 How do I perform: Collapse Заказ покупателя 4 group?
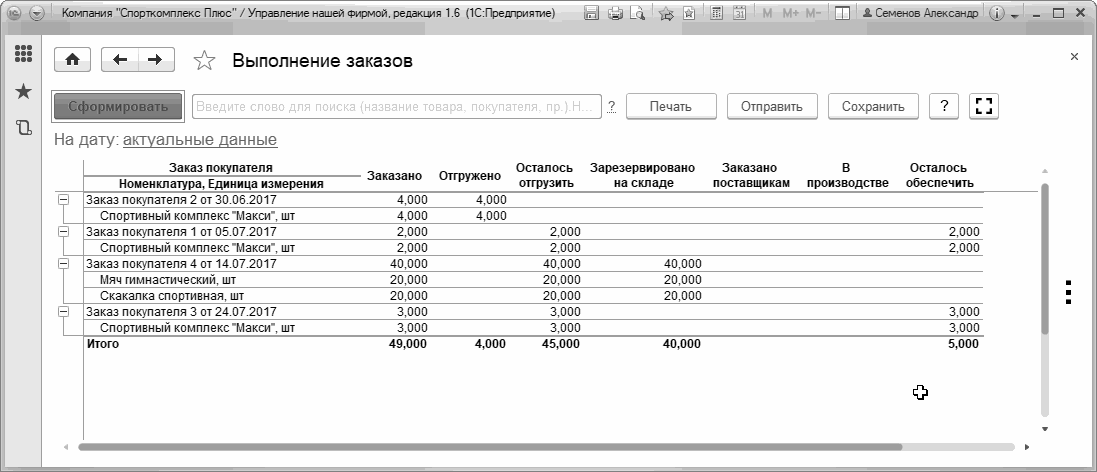[64, 264]
